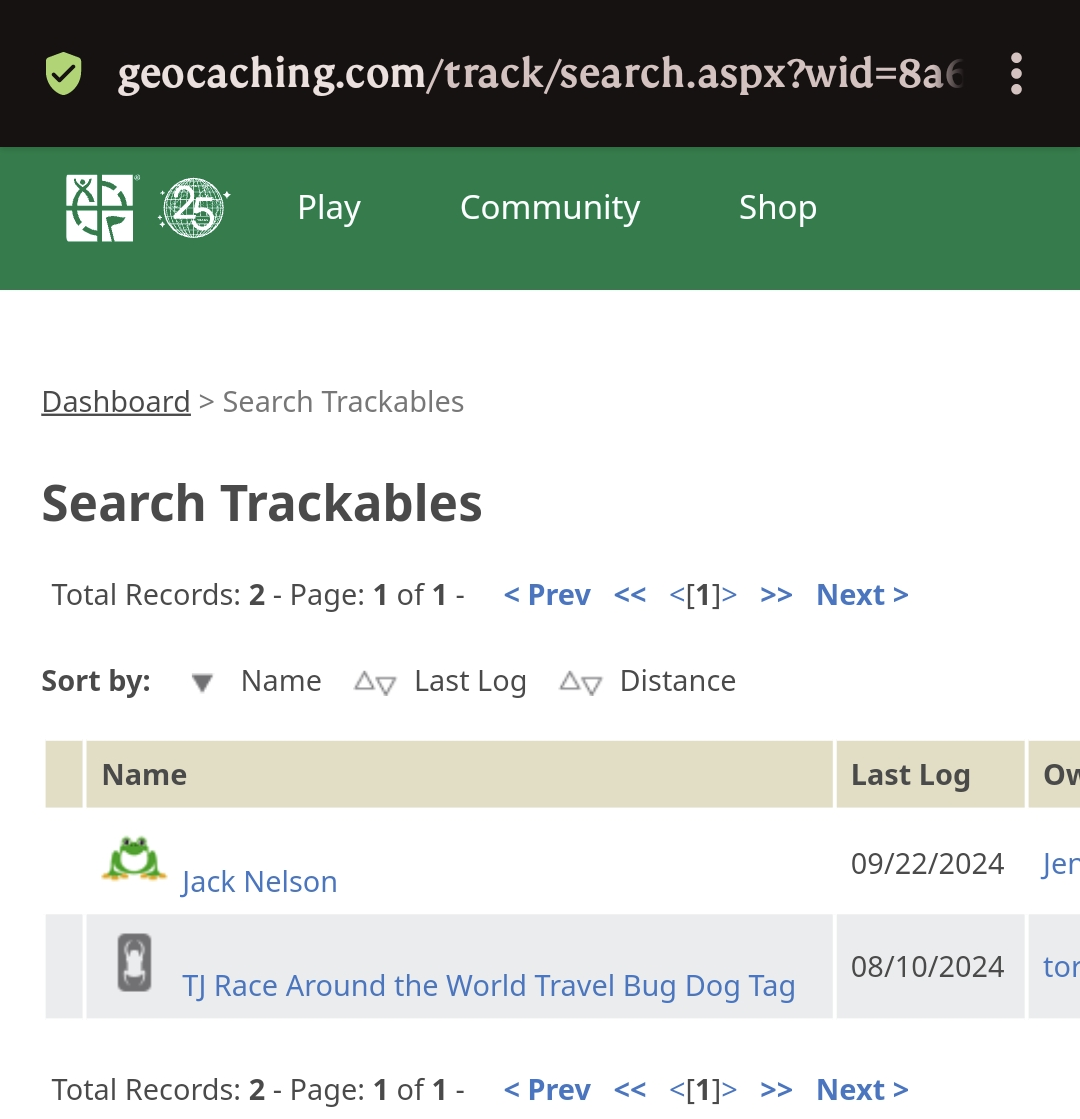This screenshot has height=1119, width=1080.
Task: Open TJ Race Around the World trackable
Action: (488, 986)
